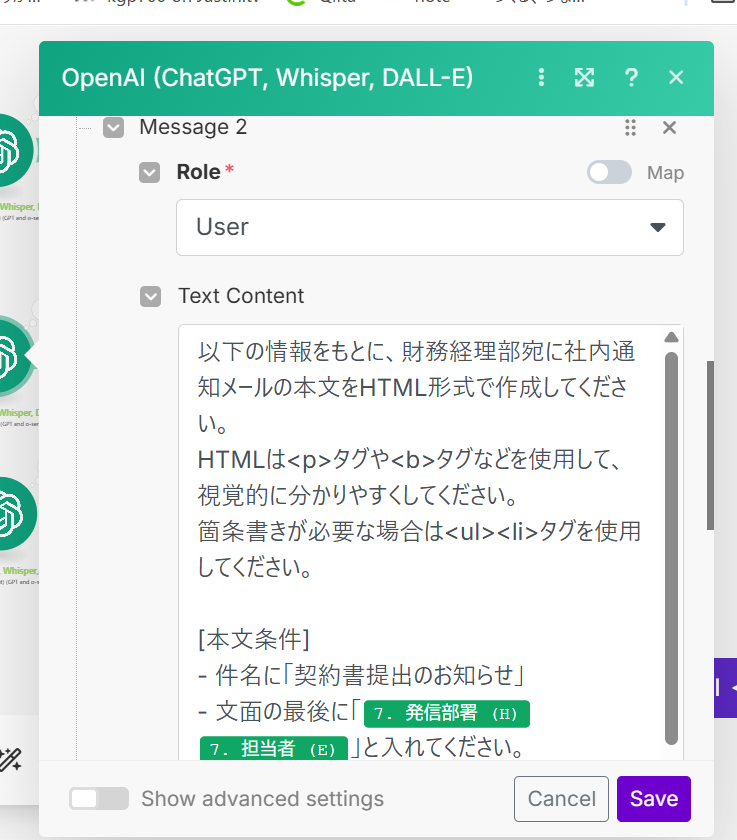Click the middle OpenAI module node on canvas
The width and height of the screenshot is (737, 840).
pos(13,357)
